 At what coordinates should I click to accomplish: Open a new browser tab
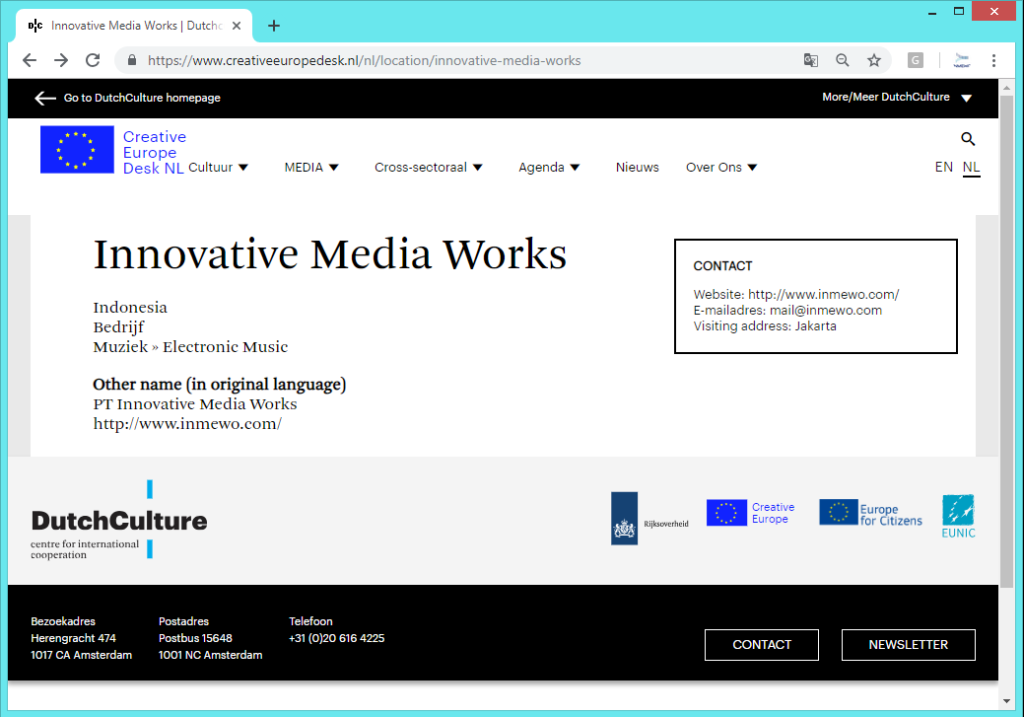pos(274,25)
